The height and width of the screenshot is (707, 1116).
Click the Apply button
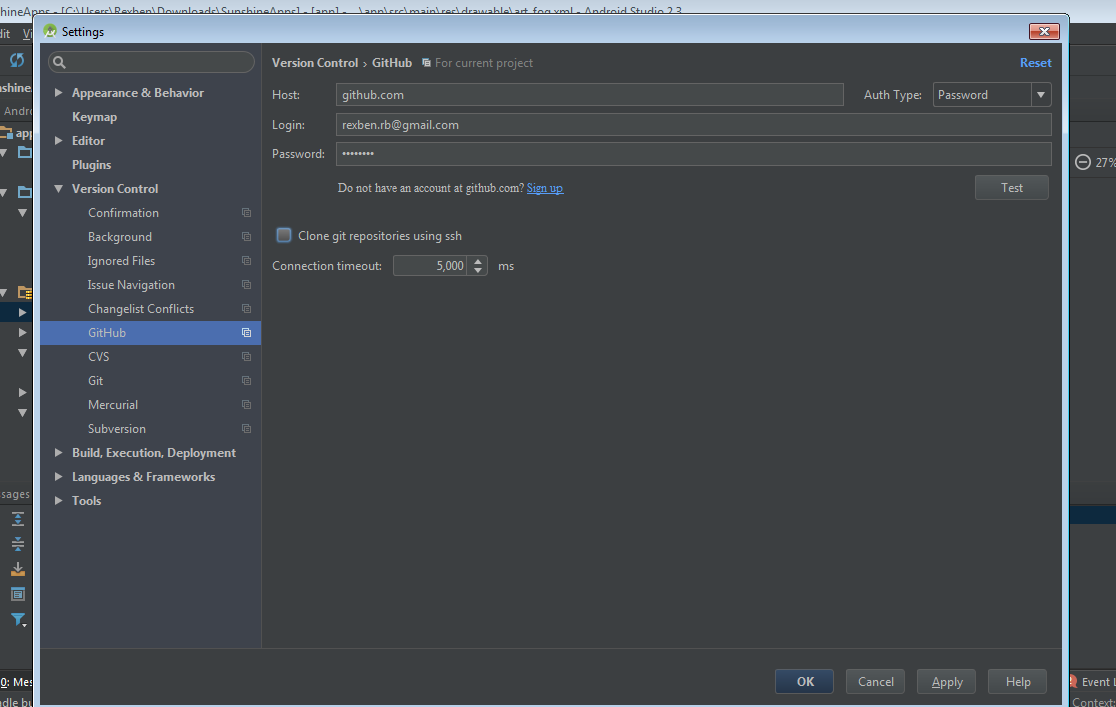(x=947, y=681)
